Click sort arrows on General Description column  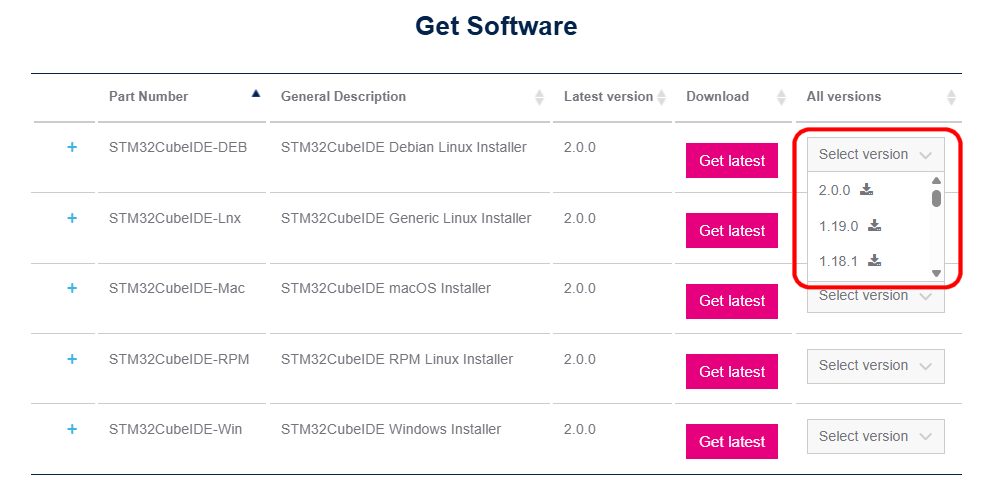[540, 97]
